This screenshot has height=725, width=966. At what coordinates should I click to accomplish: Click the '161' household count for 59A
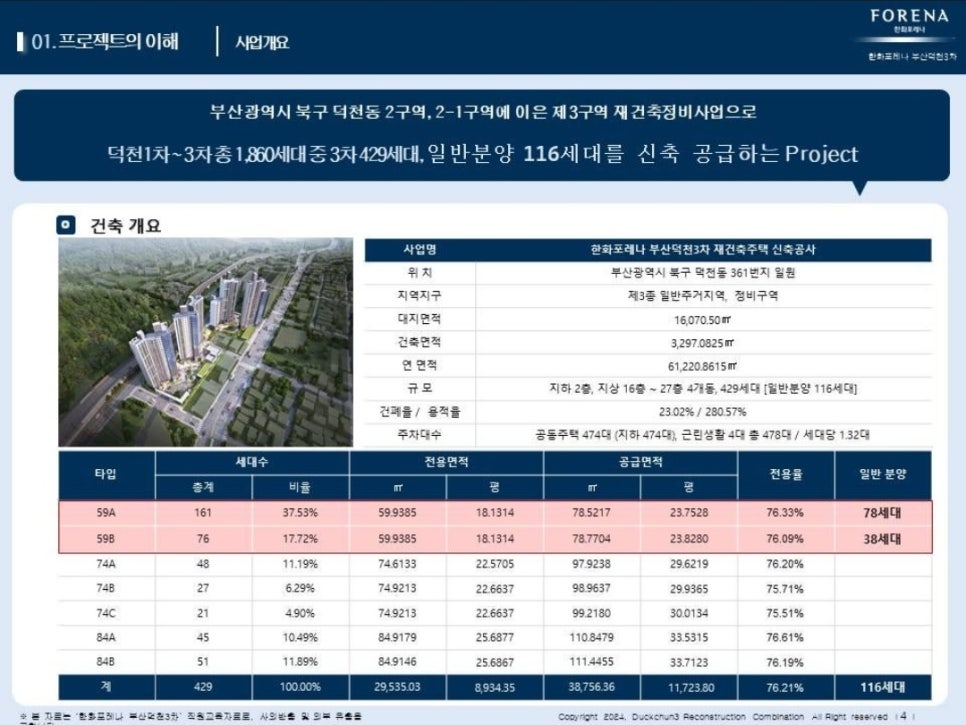(203, 512)
